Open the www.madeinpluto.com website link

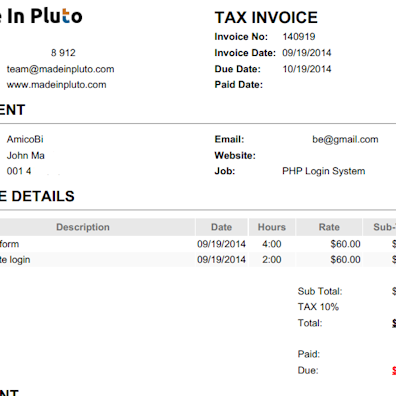coord(56,85)
